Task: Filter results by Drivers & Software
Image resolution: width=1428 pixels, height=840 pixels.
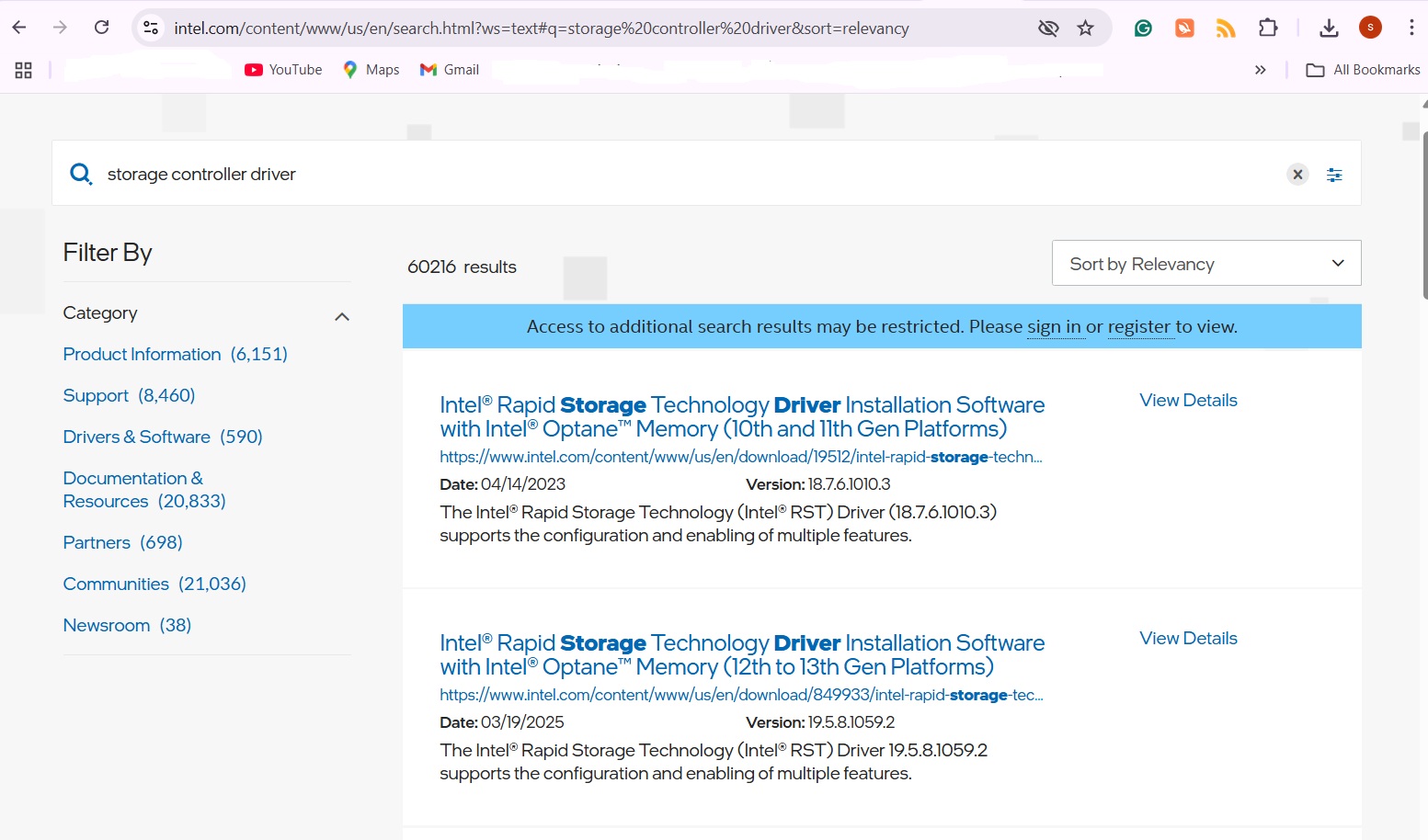Action: point(136,437)
